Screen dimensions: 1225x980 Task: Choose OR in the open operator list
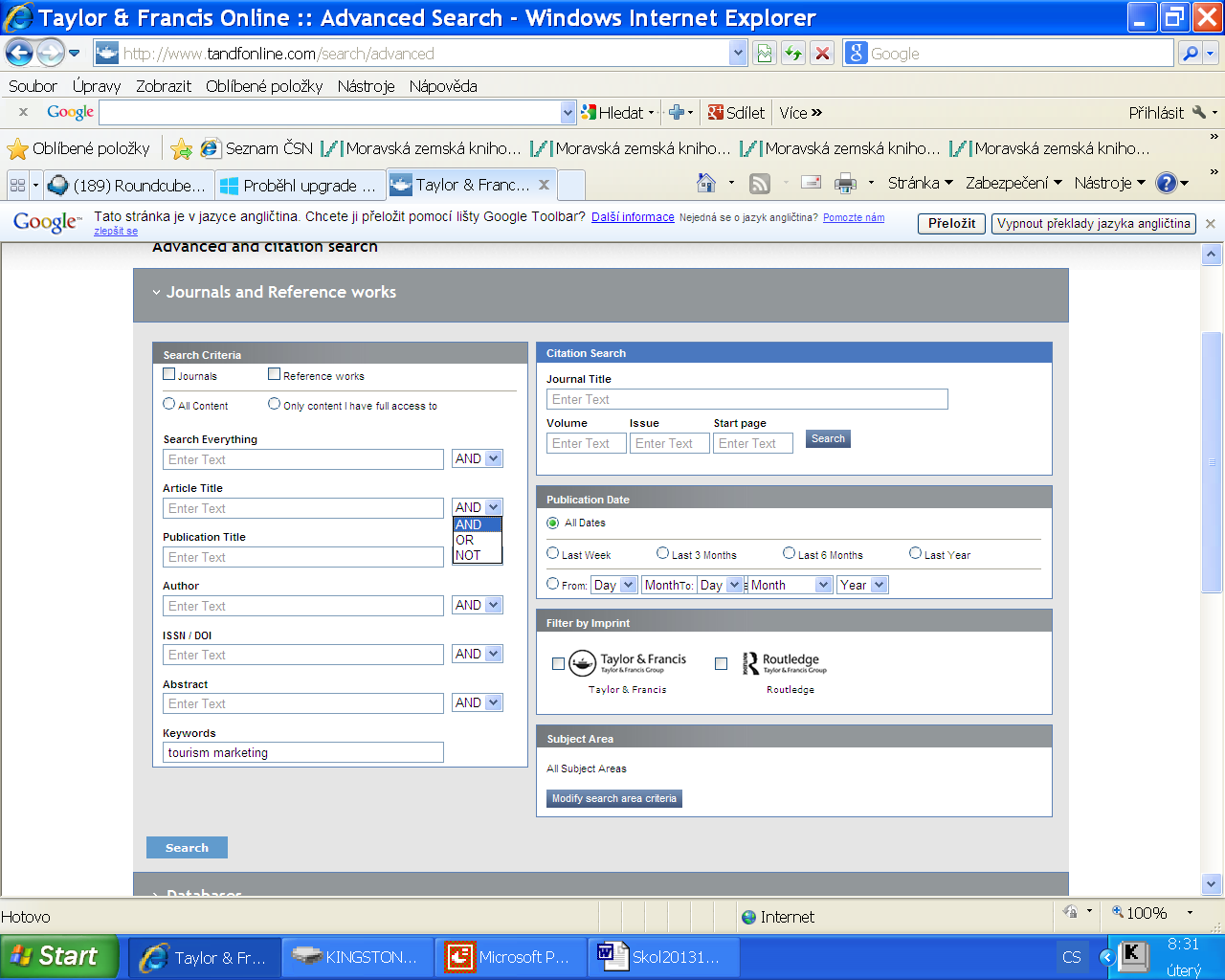tap(477, 540)
